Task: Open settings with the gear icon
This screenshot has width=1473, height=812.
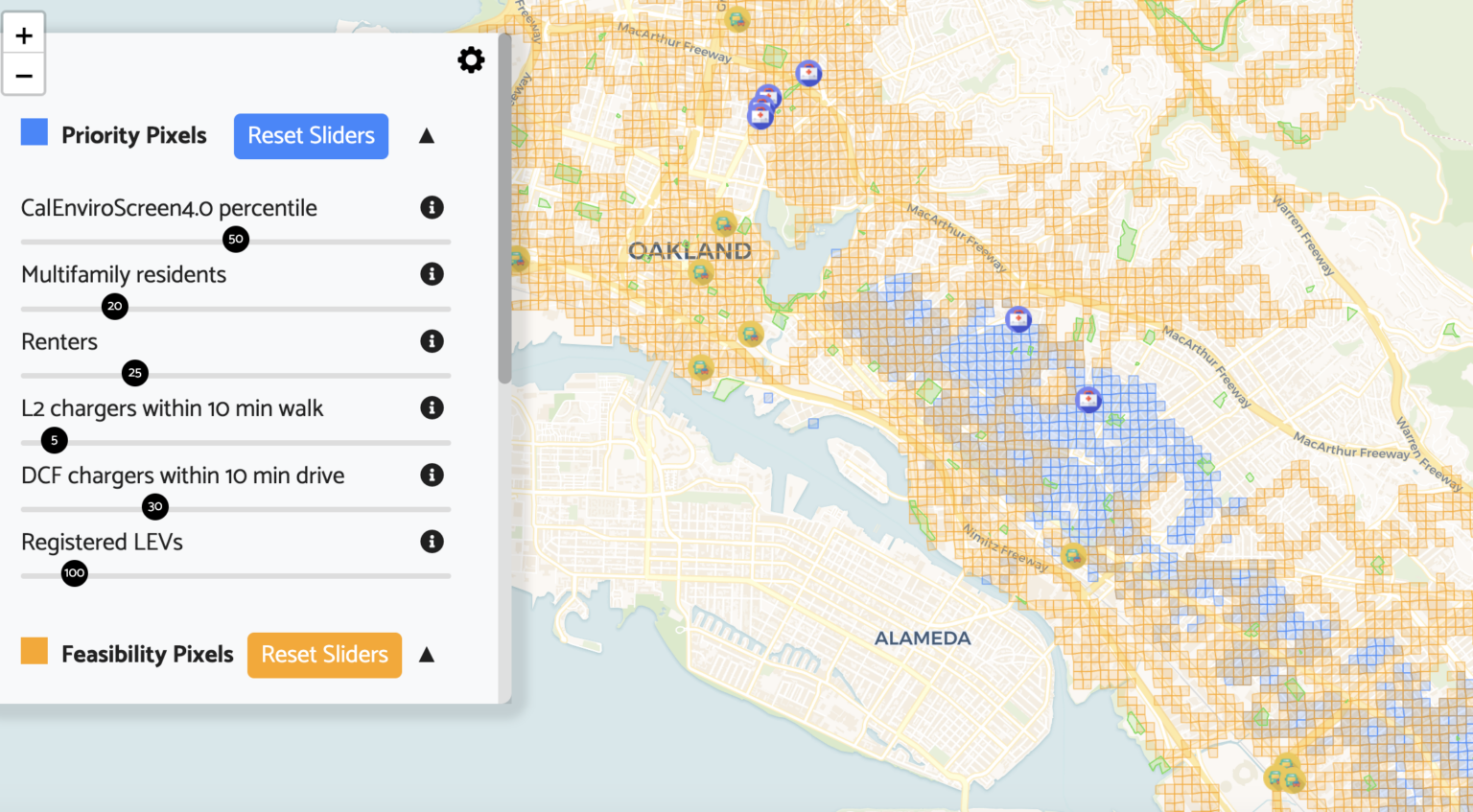Action: (471, 59)
